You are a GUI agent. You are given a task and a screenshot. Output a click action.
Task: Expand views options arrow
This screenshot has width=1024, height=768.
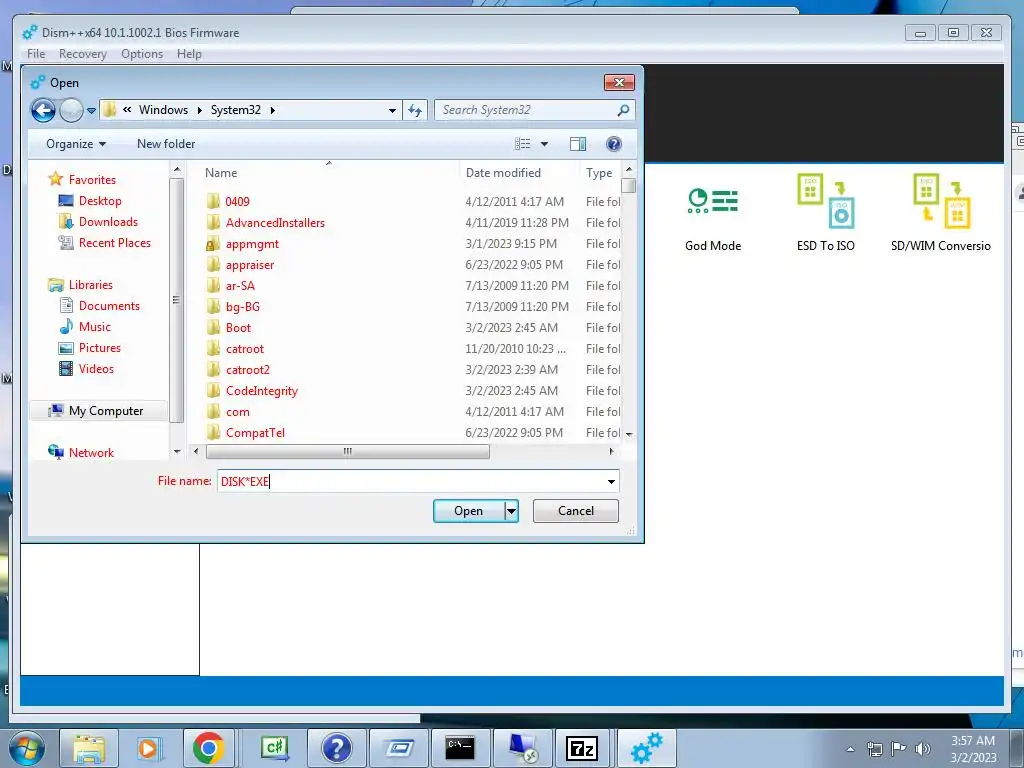pos(544,144)
